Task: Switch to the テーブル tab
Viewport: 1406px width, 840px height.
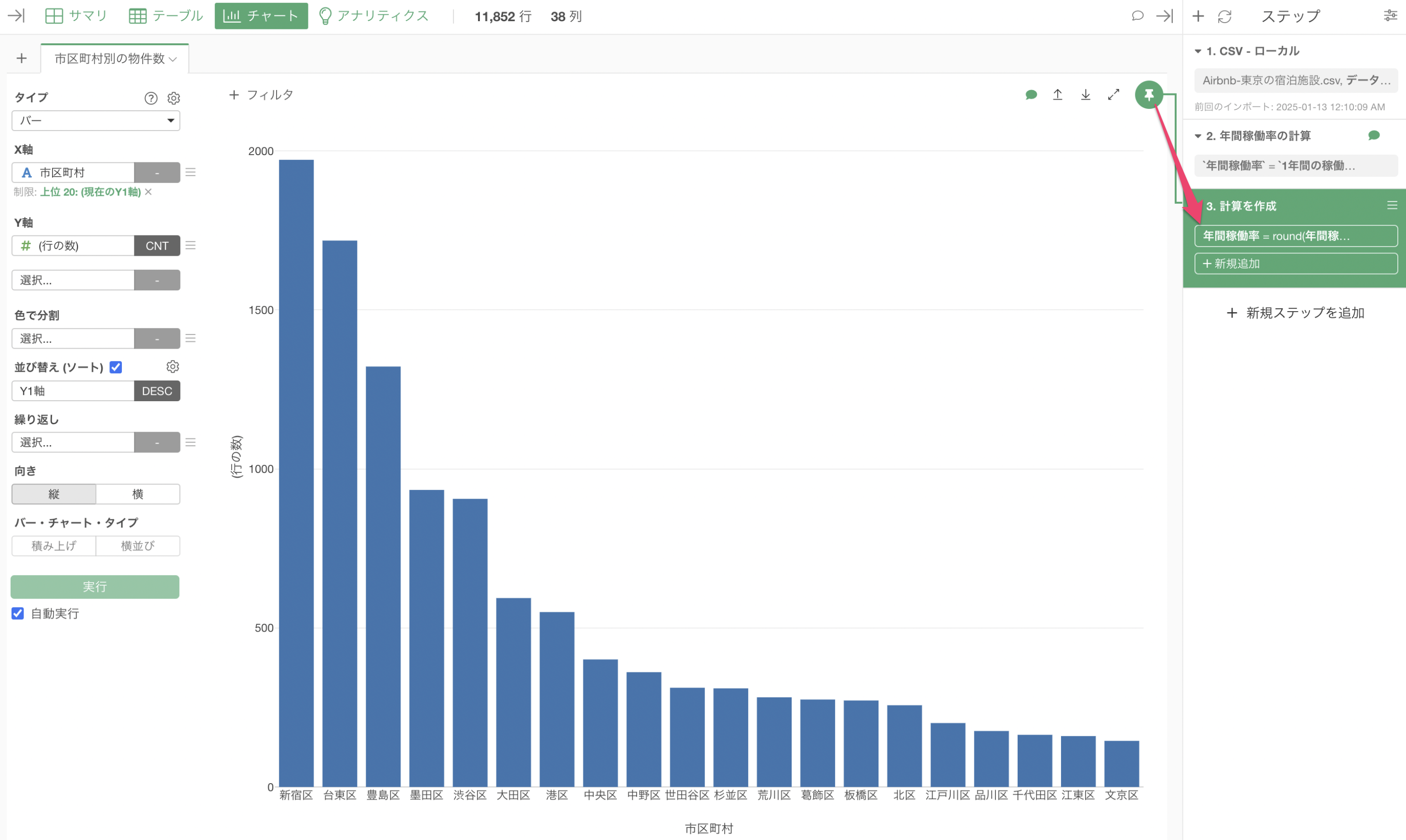Action: click(166, 16)
